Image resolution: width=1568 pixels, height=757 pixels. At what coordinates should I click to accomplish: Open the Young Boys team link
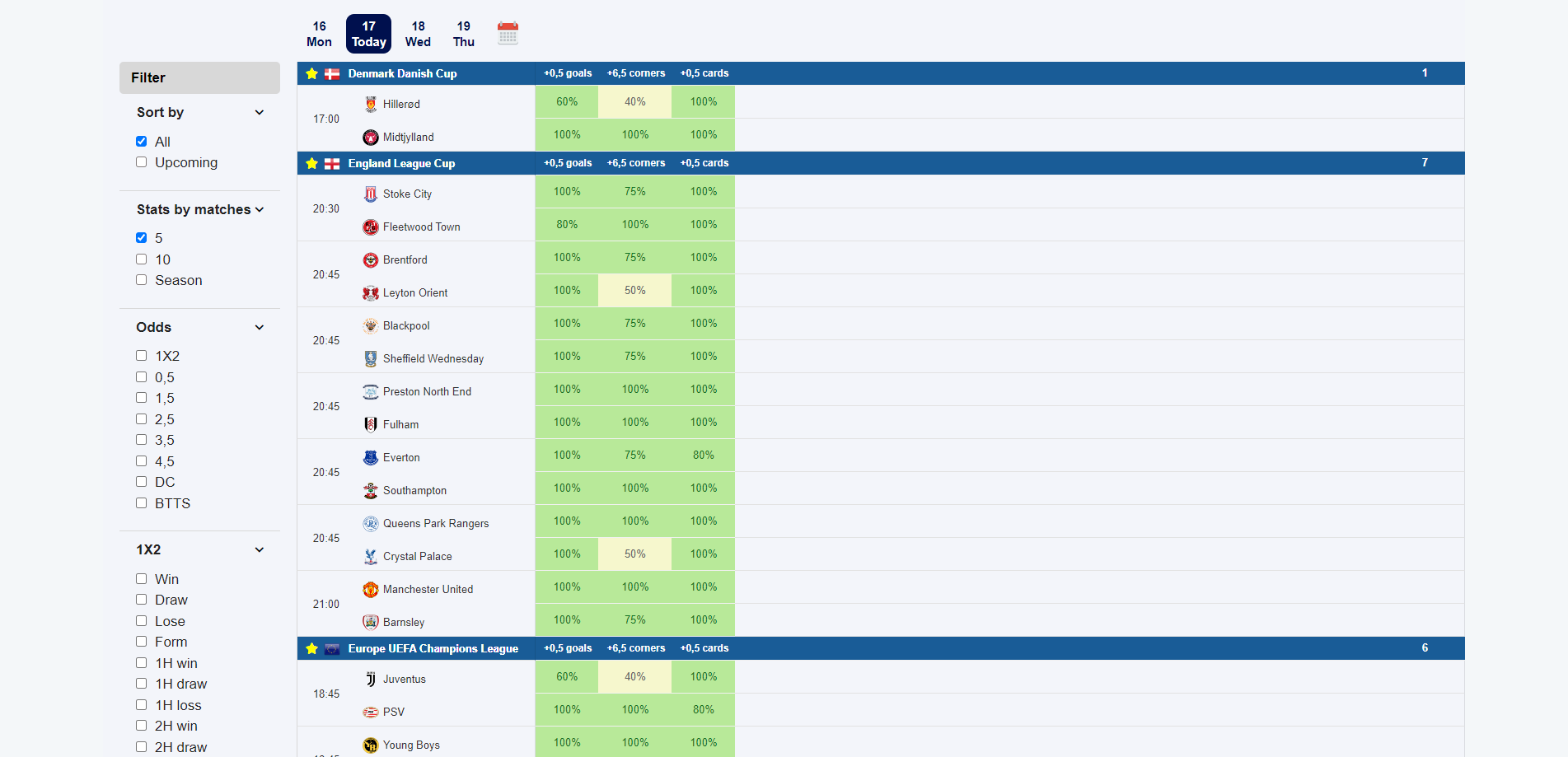tap(411, 745)
